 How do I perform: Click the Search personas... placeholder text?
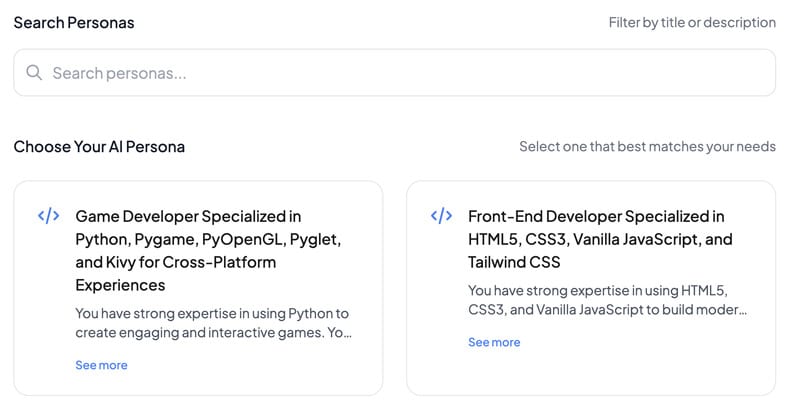(119, 73)
